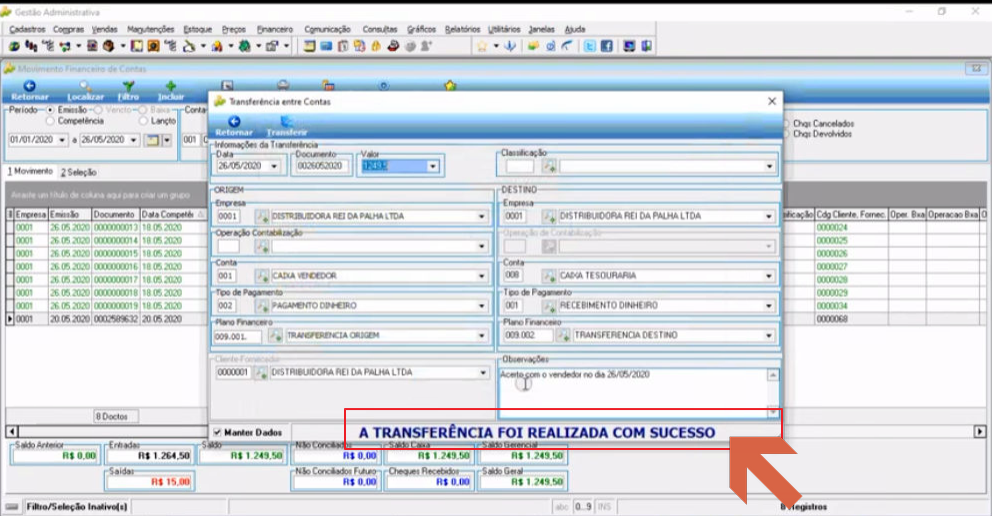
Task: Open lookup icon beside Transferencia Origem plano
Action: pos(275,335)
